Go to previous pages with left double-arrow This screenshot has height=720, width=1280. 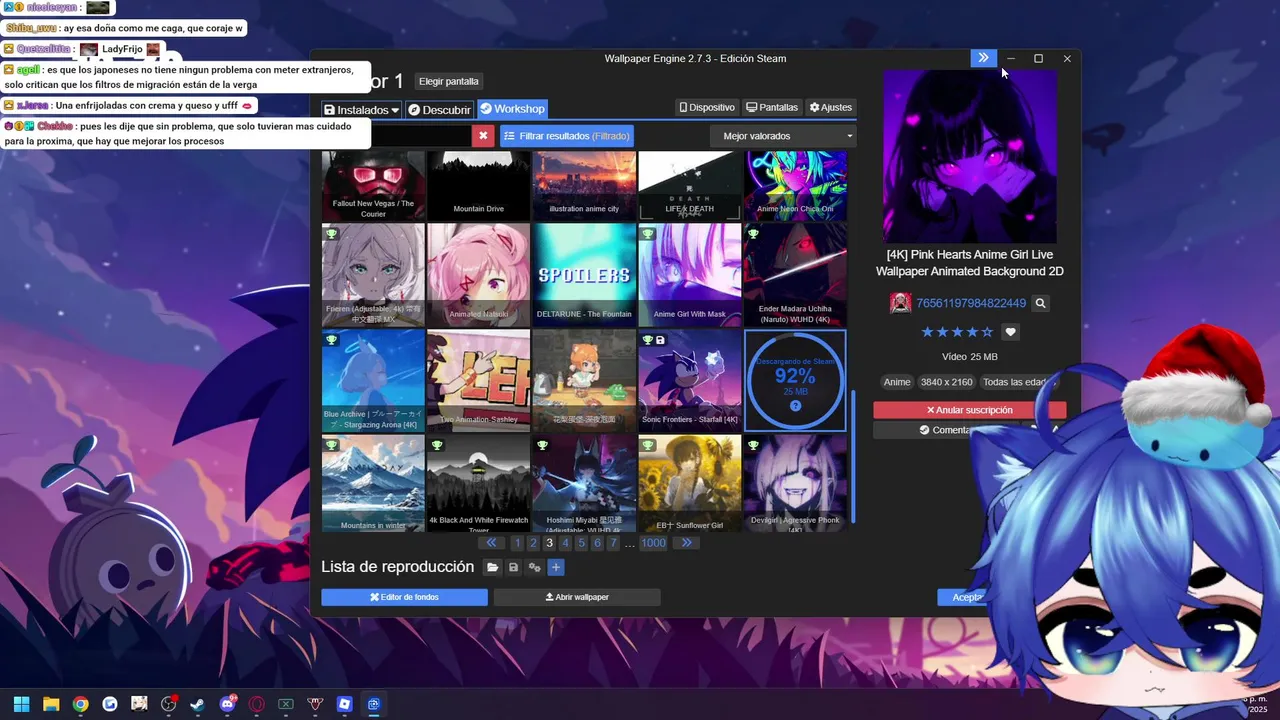[491, 543]
